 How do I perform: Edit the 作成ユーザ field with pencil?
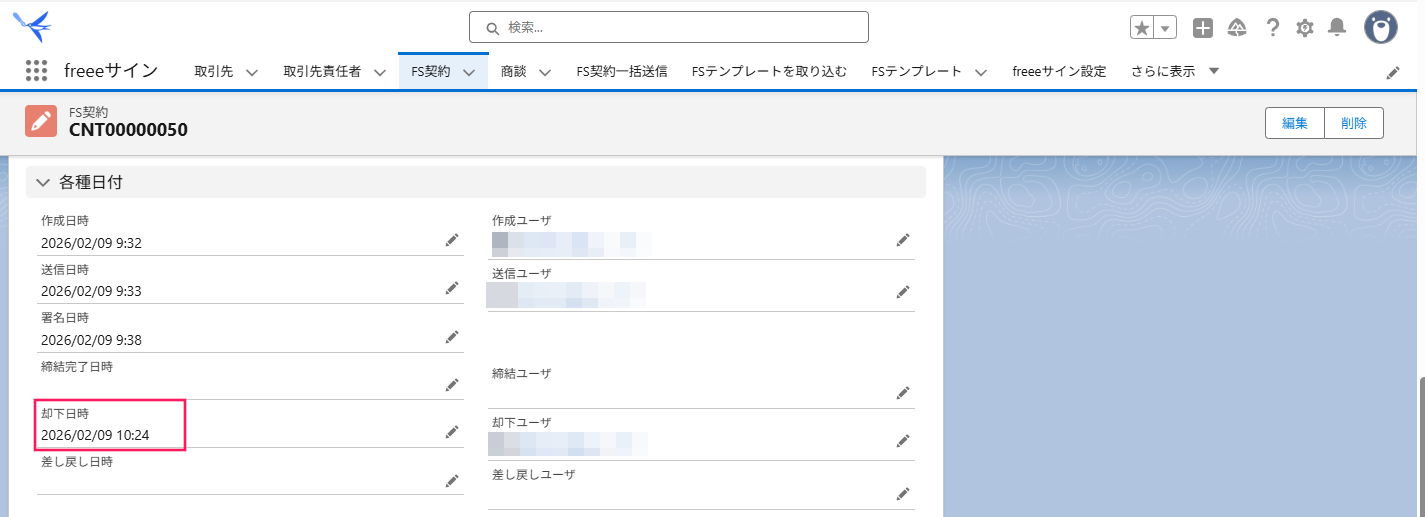[x=903, y=240]
